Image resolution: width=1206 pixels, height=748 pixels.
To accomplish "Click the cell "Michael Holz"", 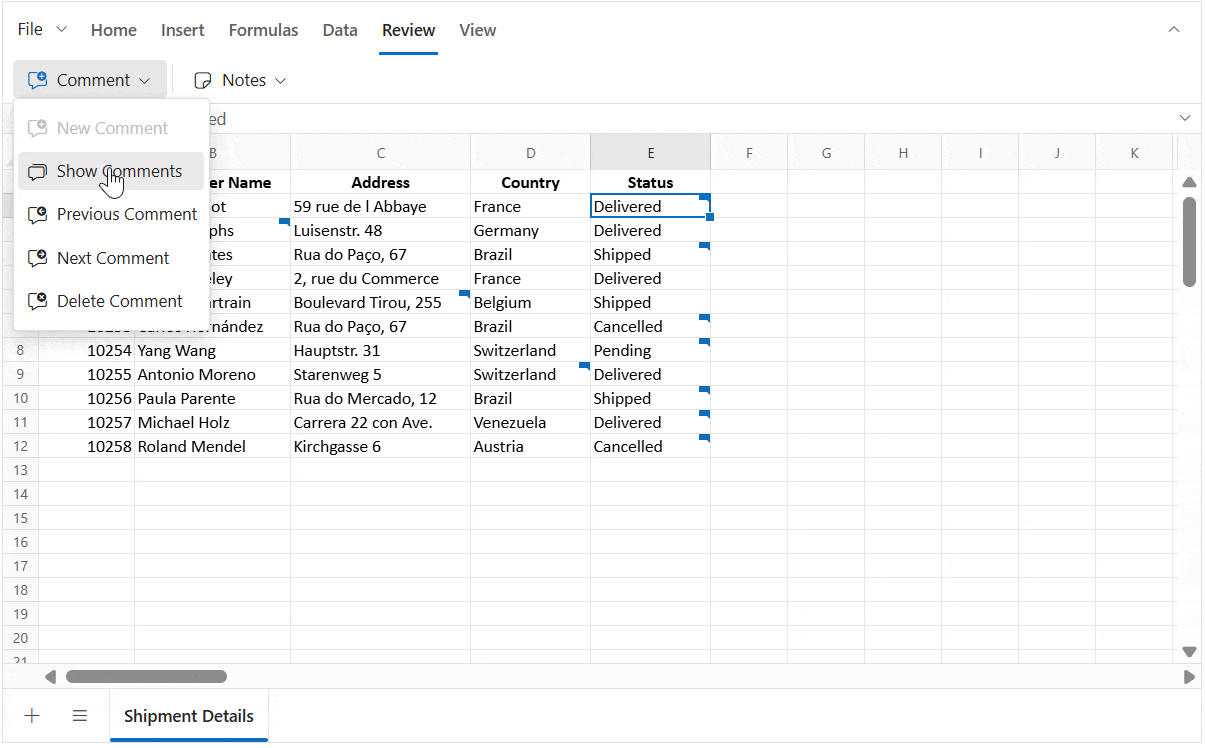I will point(213,422).
